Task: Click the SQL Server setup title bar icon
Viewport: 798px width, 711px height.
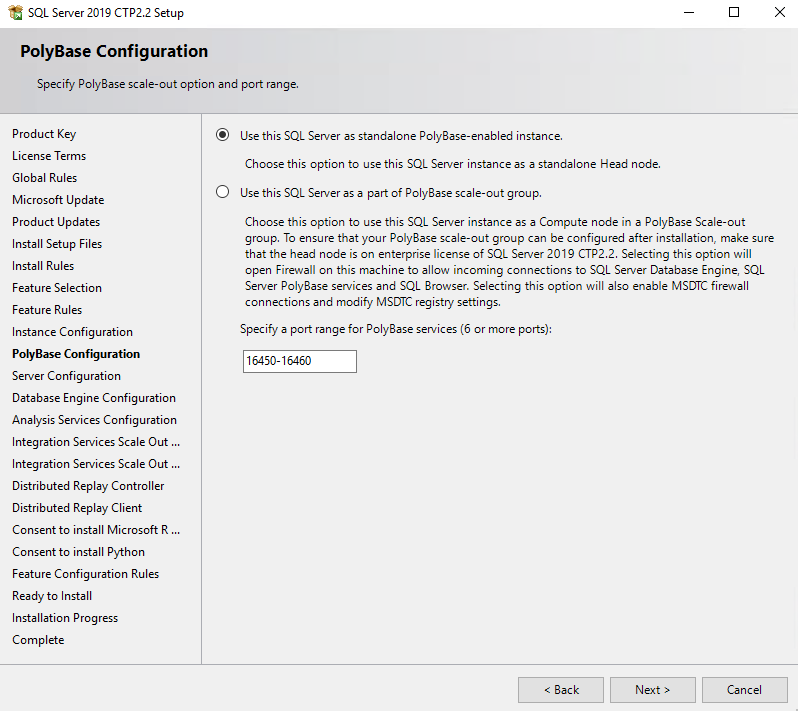Action: [x=15, y=12]
